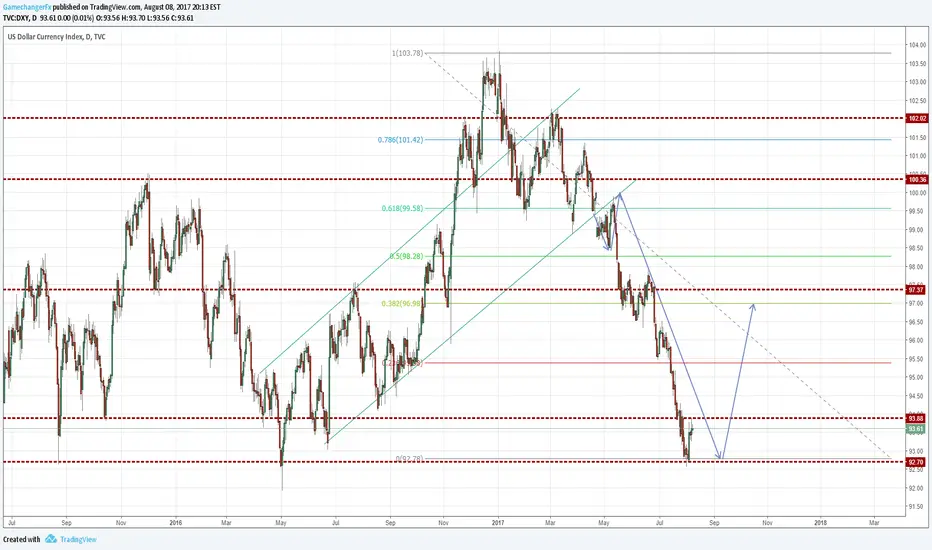Select the 0.618(99.58) Fibonacci label
This screenshot has height=550, width=932.
point(402,208)
